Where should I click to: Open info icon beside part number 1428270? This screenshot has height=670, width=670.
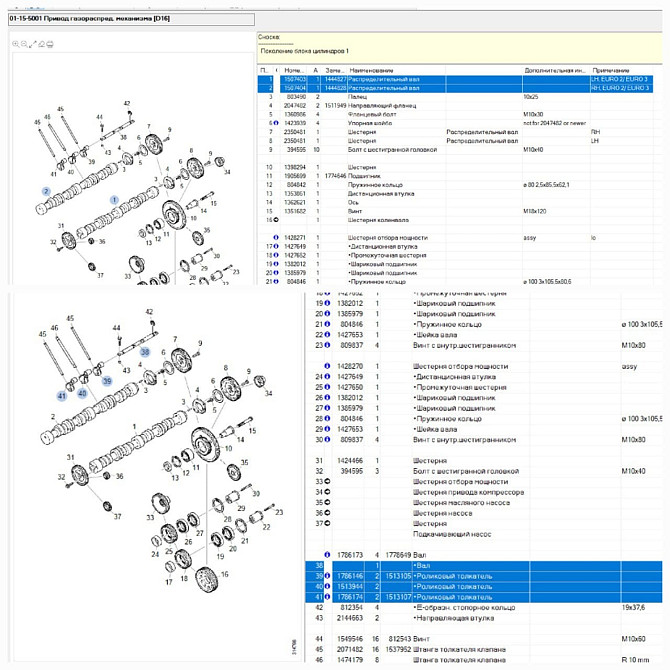point(327,366)
